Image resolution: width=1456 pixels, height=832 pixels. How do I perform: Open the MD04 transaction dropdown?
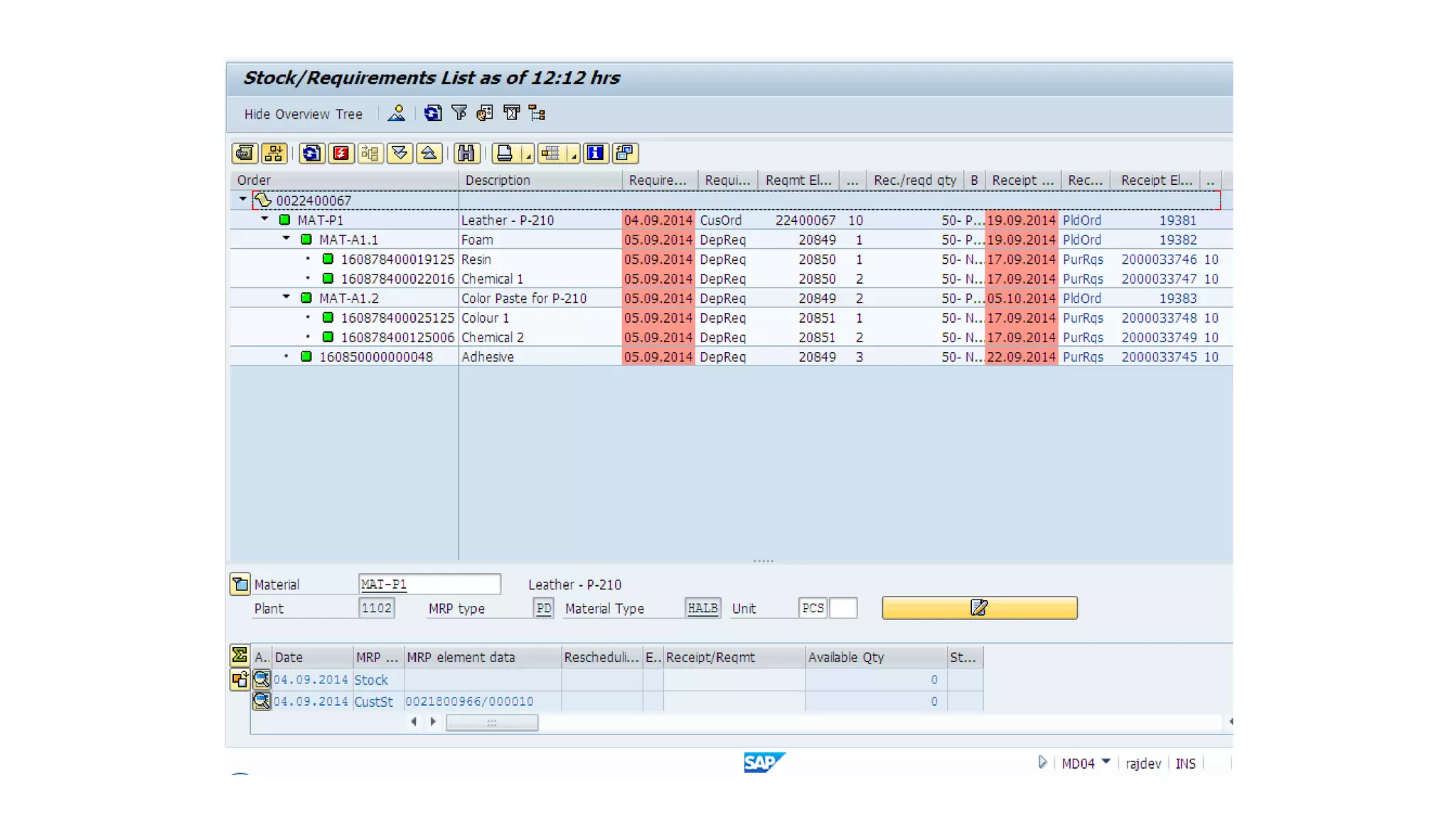click(x=1106, y=762)
